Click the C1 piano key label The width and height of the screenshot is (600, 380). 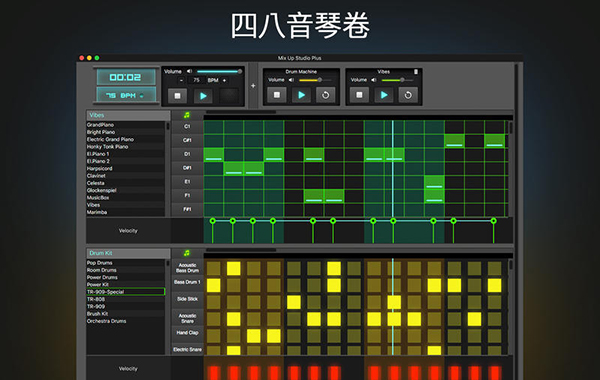[x=187, y=127]
